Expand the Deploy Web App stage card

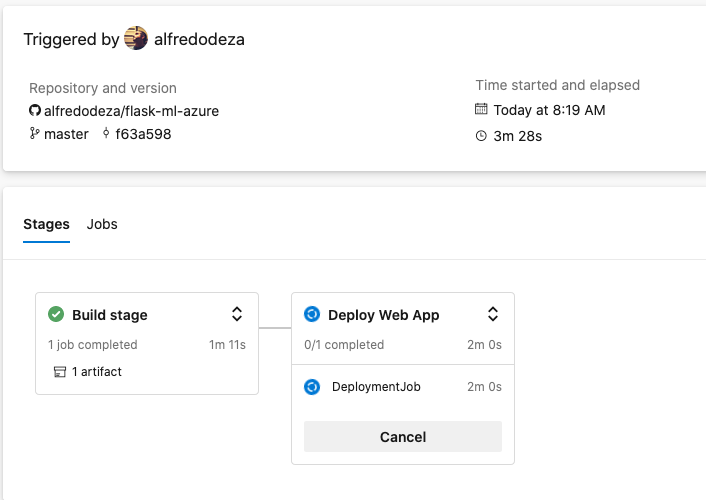click(x=493, y=314)
